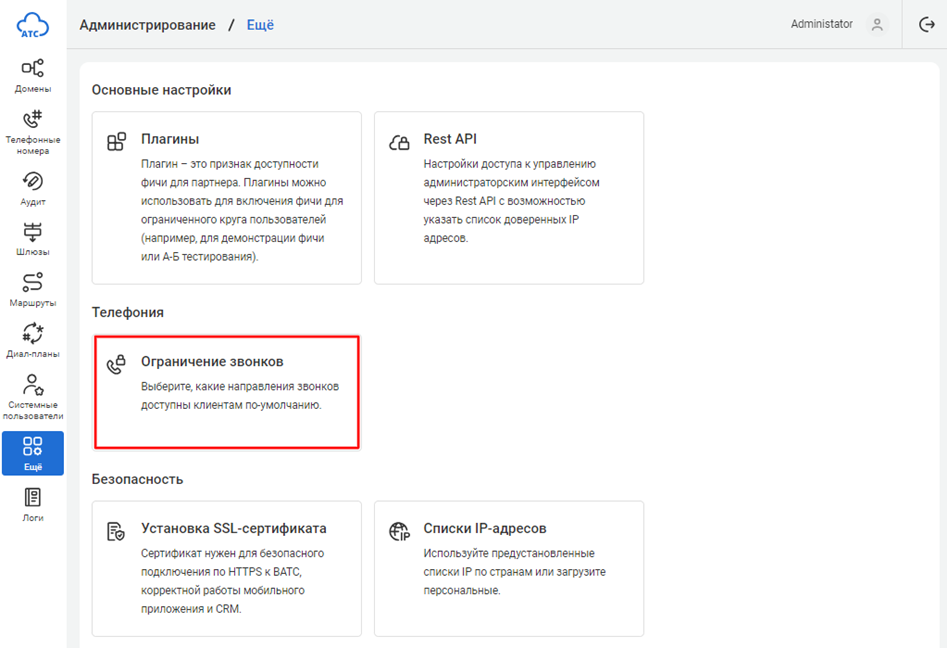
Task: Open Маршруты from the sidebar
Action: point(33,289)
